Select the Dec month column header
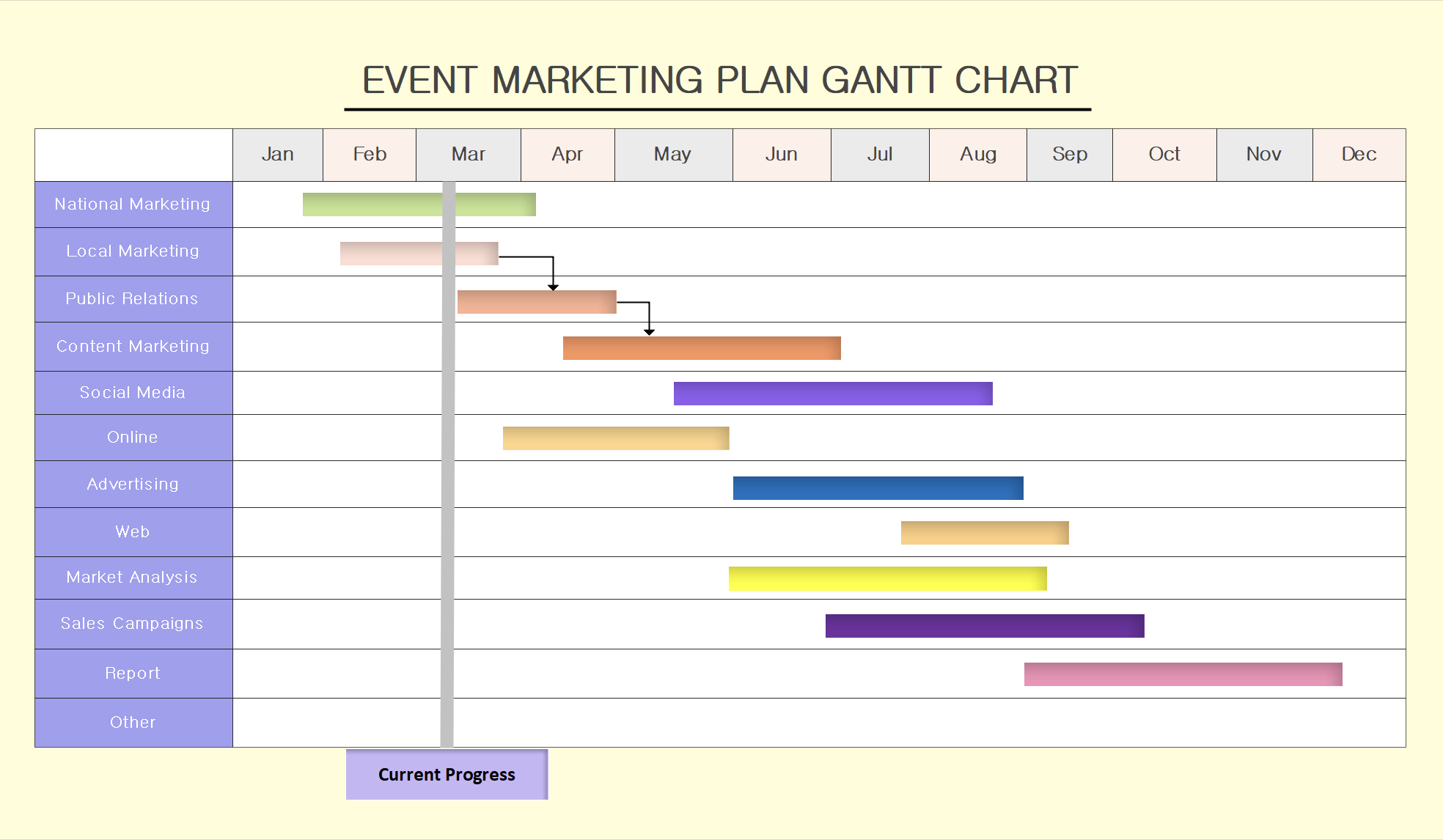 pos(1358,155)
